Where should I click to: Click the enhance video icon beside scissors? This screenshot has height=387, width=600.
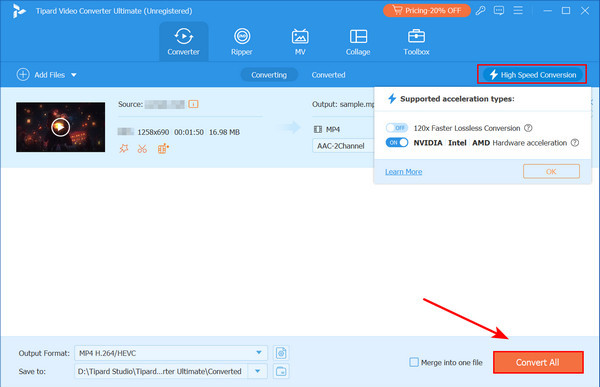(163, 149)
